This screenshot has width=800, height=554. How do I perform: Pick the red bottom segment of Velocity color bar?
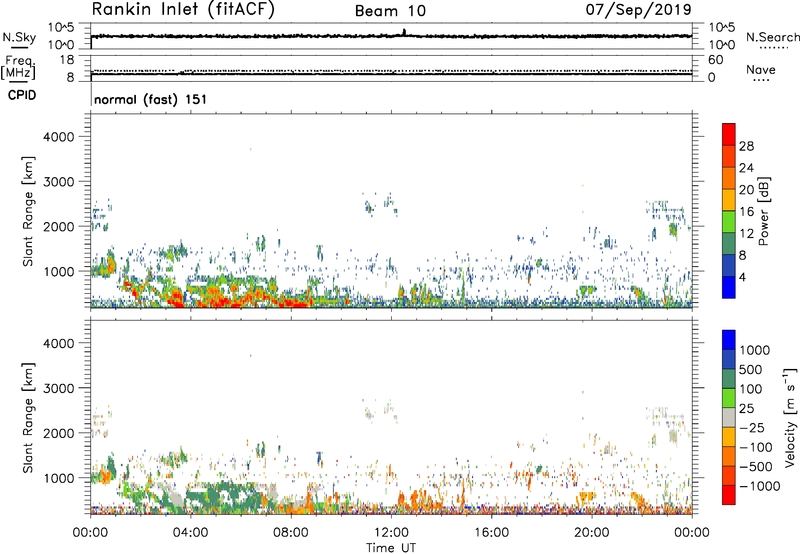pyautogui.click(x=729, y=495)
